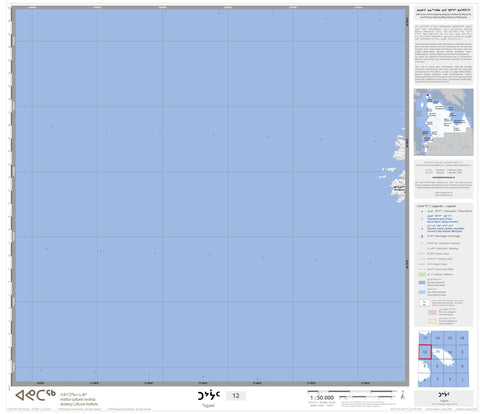Image resolution: width=480 pixels, height=414 pixels.
Task: Select the red-highlighted cell 12 in the index grid
Action: [x=425, y=352]
